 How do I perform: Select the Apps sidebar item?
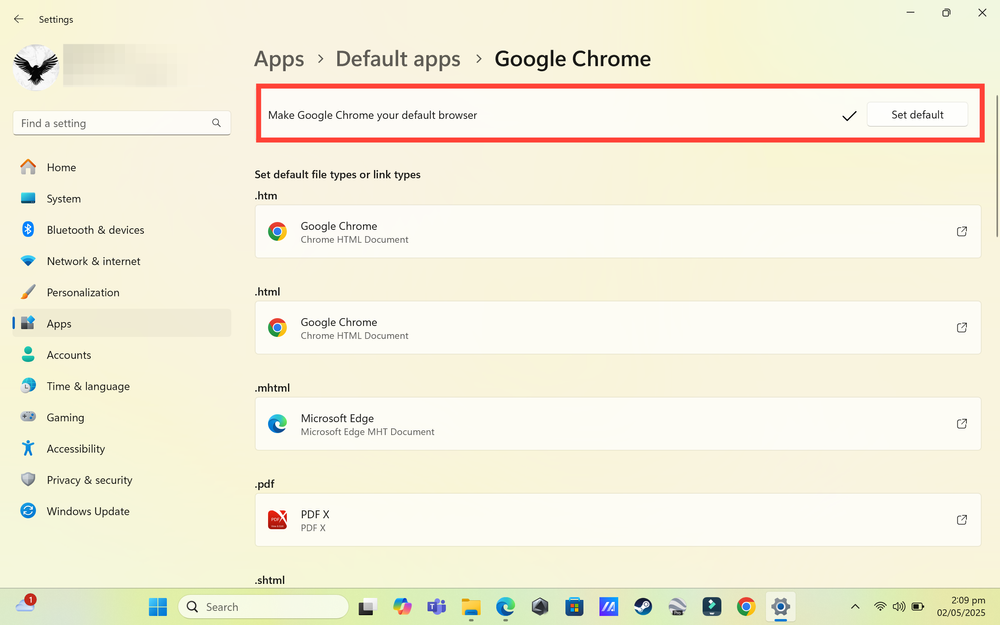[122, 323]
